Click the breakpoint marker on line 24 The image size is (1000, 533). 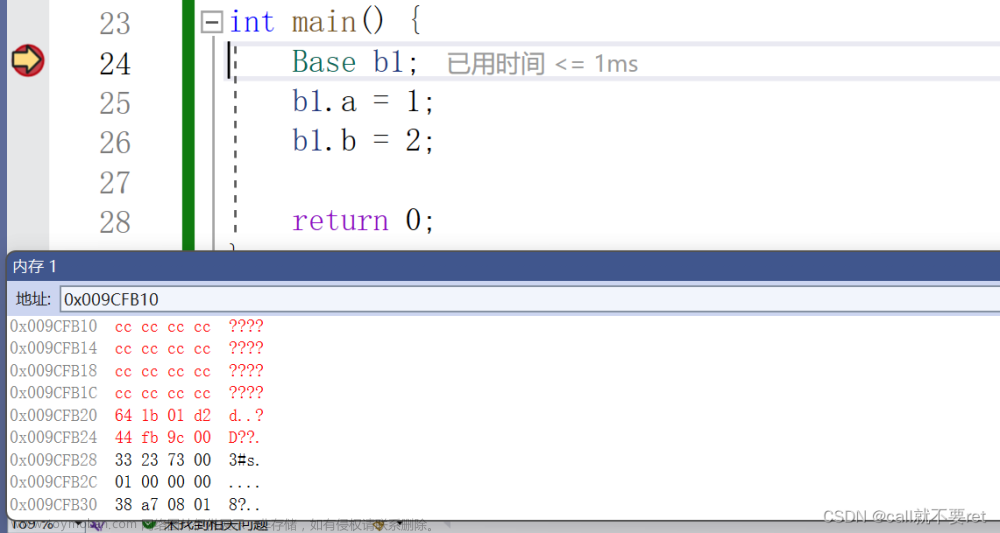(x=27, y=61)
